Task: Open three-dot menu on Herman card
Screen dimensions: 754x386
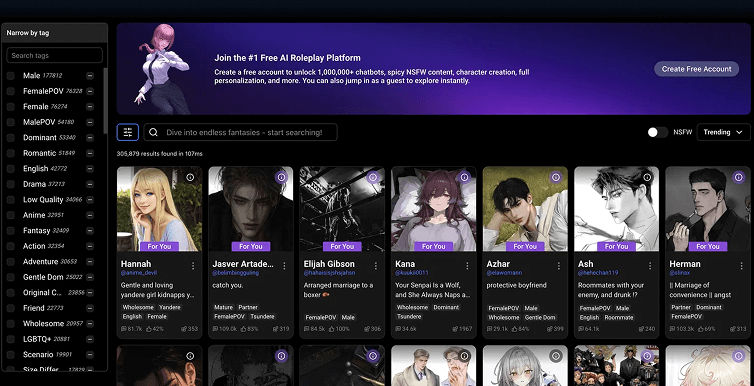Action: (x=741, y=265)
